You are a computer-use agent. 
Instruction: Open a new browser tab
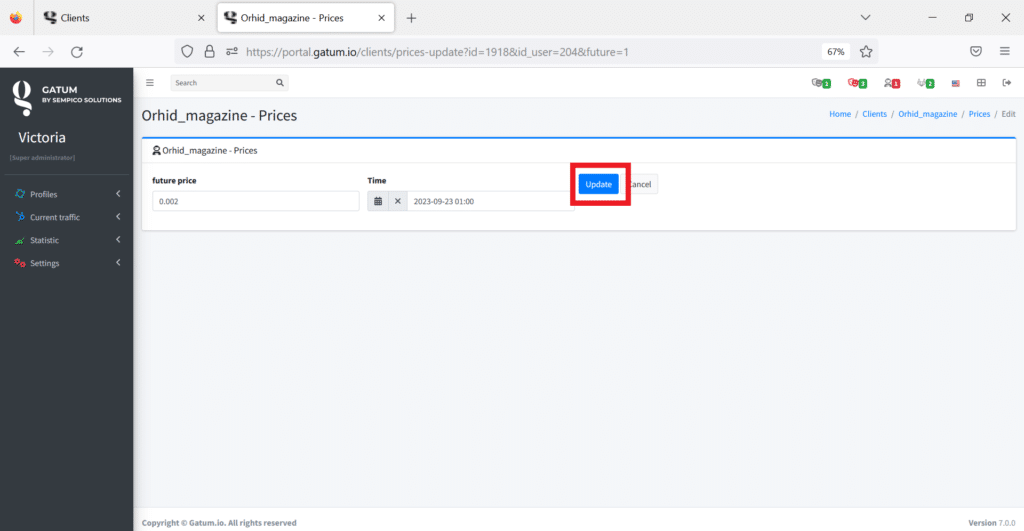click(x=411, y=18)
